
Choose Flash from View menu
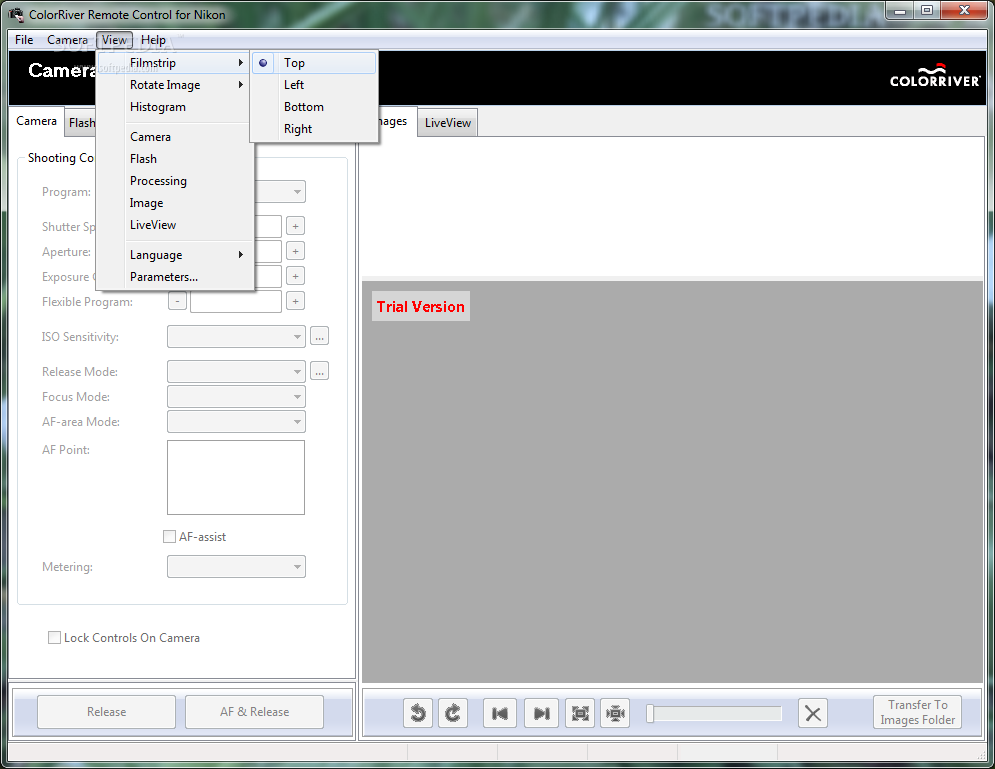(175, 159)
